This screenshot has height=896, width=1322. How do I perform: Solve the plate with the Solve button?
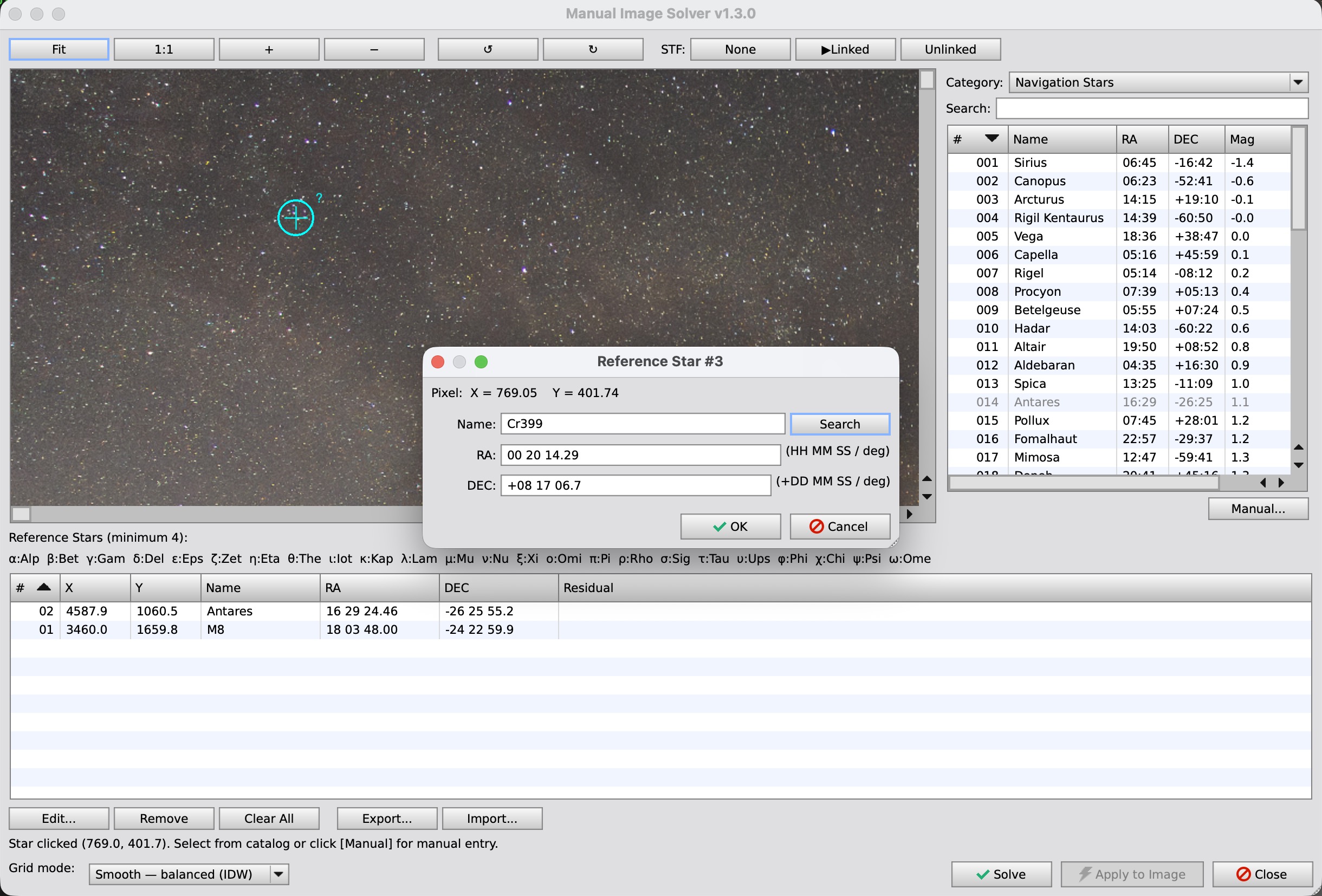point(1001,874)
